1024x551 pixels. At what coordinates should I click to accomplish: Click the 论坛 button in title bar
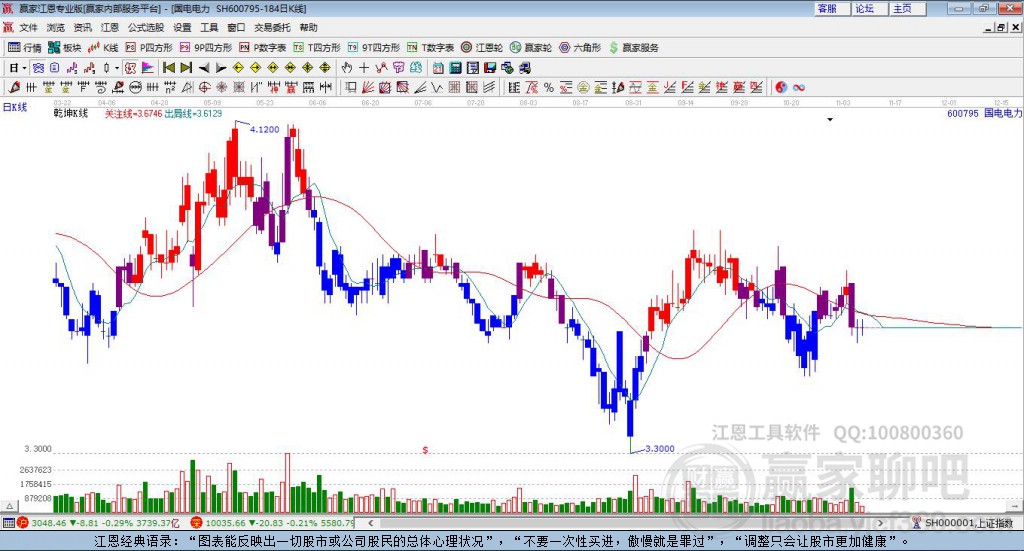click(x=870, y=8)
